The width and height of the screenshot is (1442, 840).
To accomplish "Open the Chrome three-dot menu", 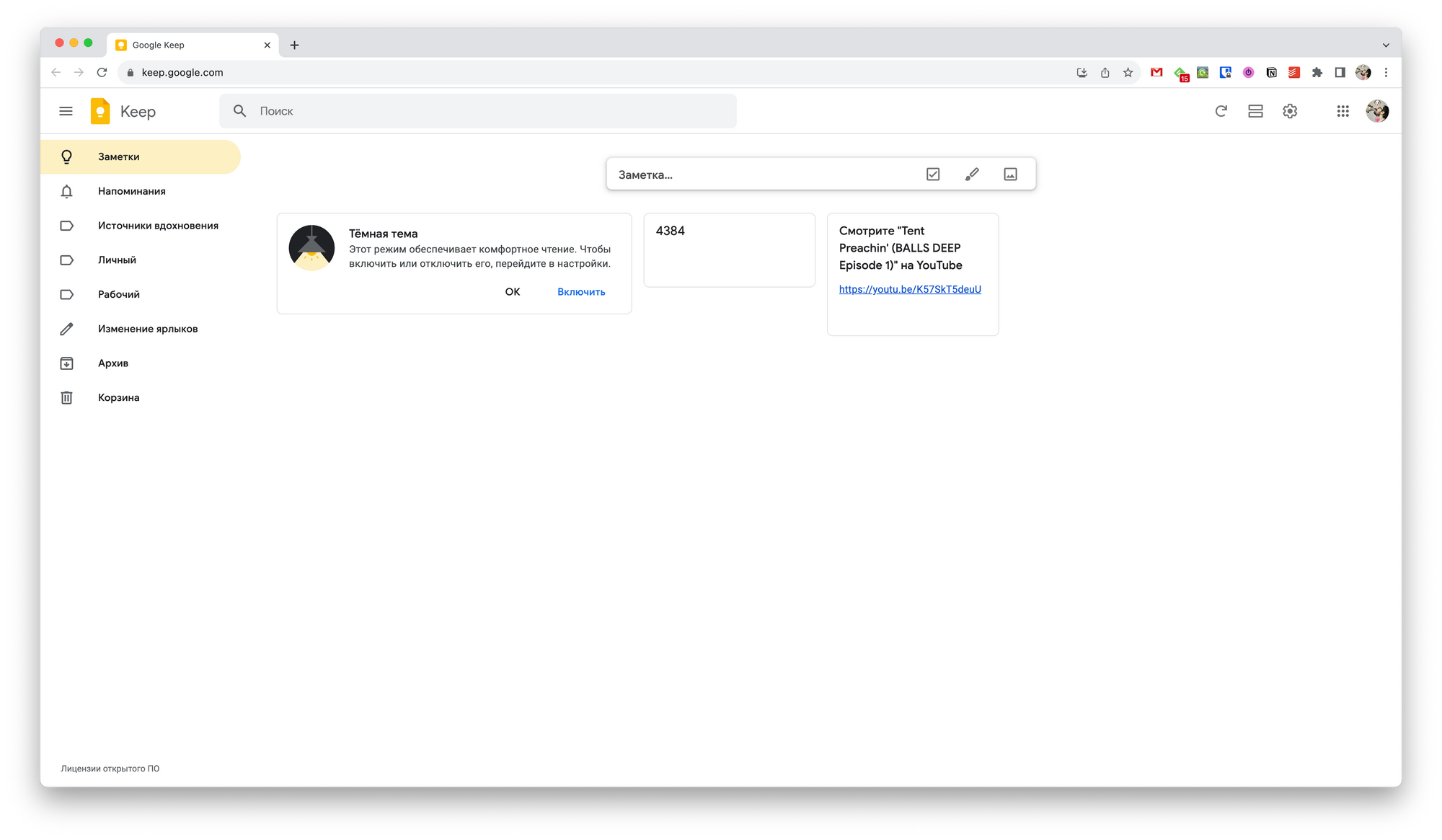I will (1386, 72).
